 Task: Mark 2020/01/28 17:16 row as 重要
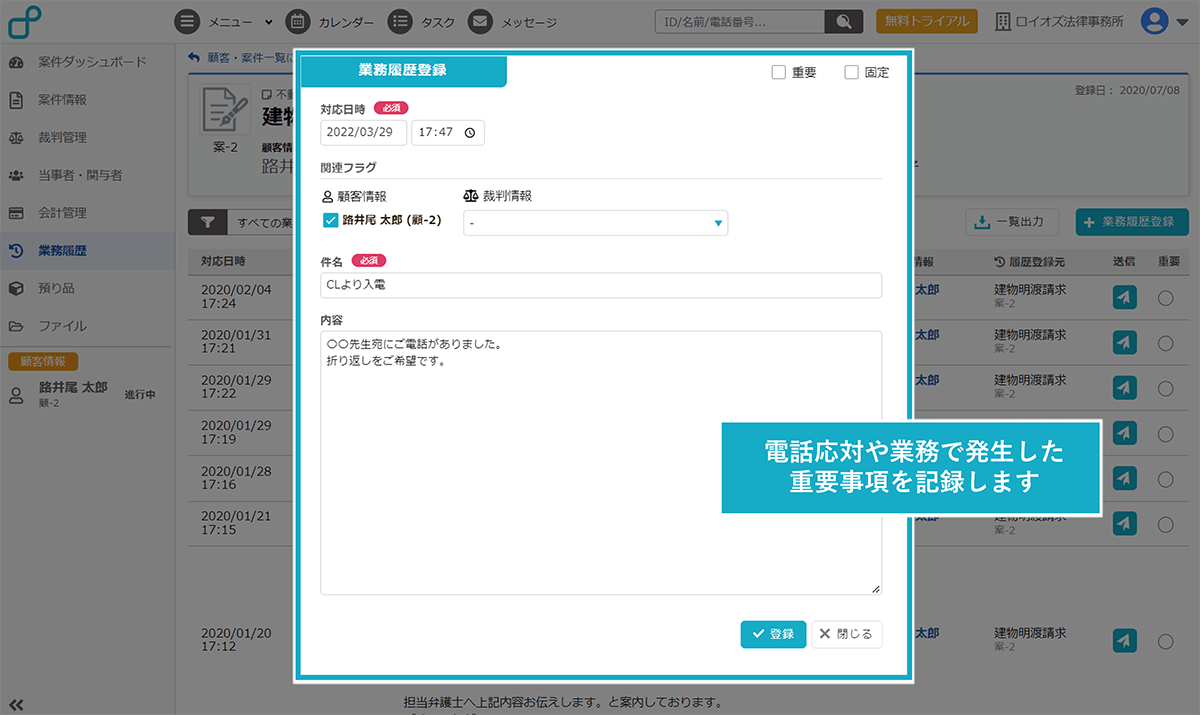(1165, 478)
